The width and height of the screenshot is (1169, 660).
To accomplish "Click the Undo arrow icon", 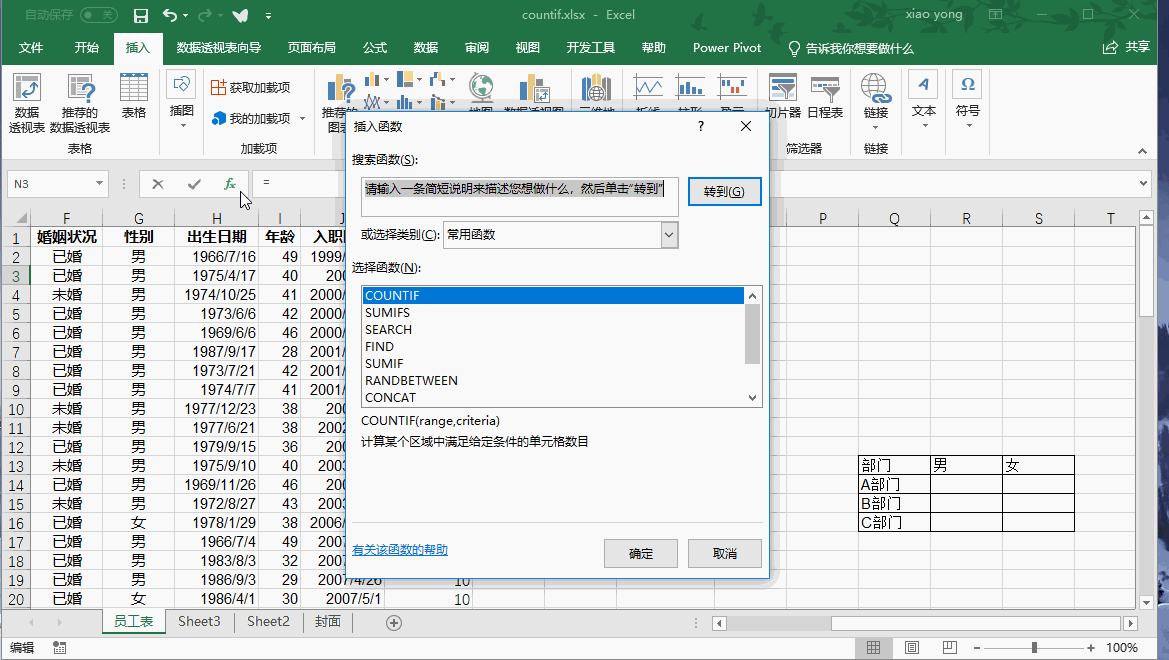I will (x=170, y=15).
